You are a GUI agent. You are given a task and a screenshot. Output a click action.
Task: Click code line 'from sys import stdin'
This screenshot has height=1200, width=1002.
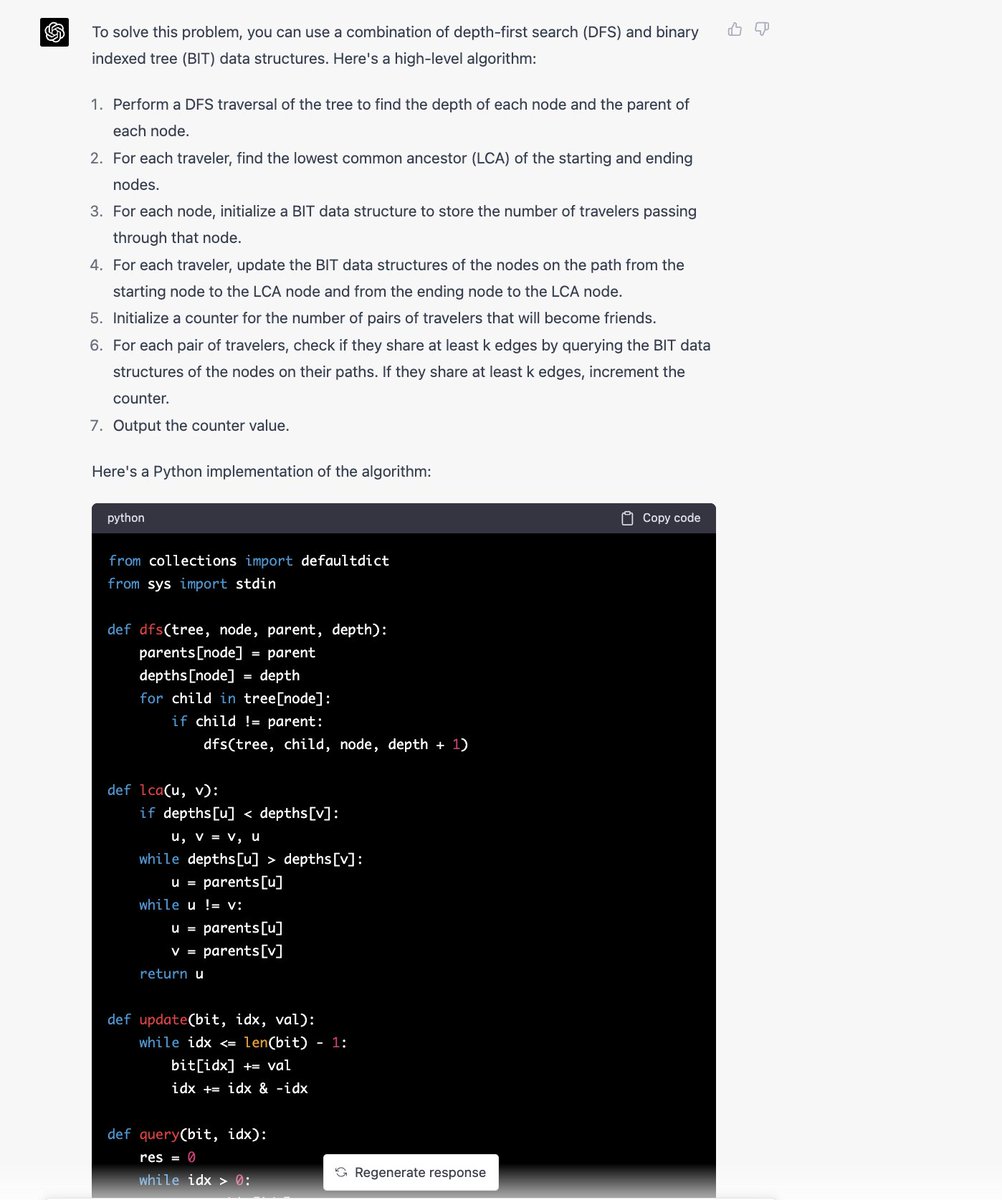(x=192, y=583)
